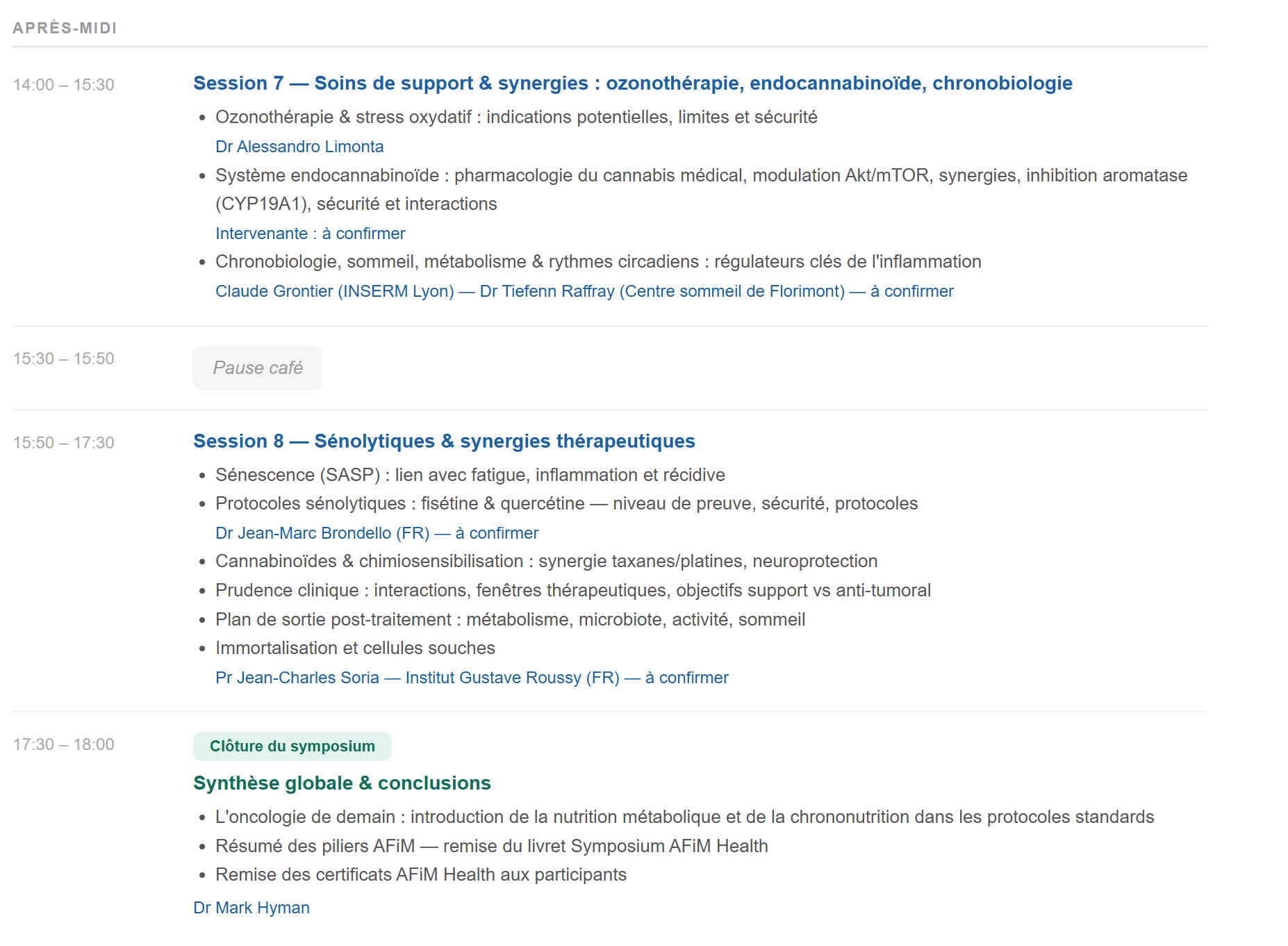This screenshot has height=946, width=1288.
Task: Select Claude Grontier INSERM Lyon speaker line
Action: point(584,291)
